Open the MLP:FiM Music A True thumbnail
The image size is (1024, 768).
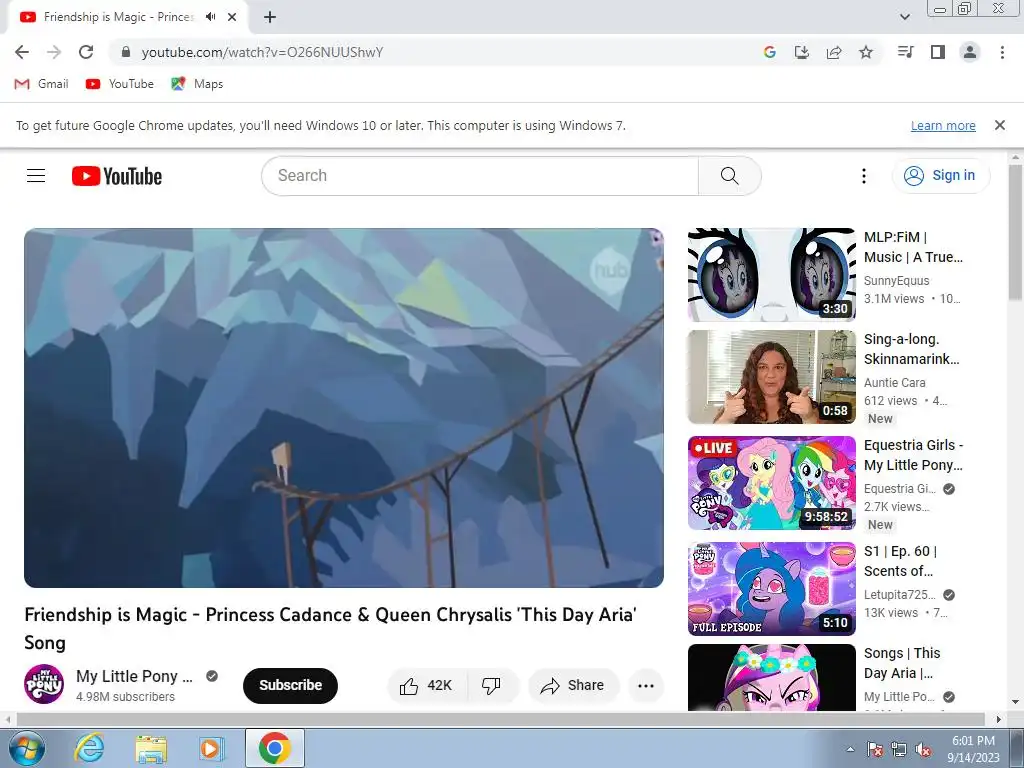pos(771,274)
